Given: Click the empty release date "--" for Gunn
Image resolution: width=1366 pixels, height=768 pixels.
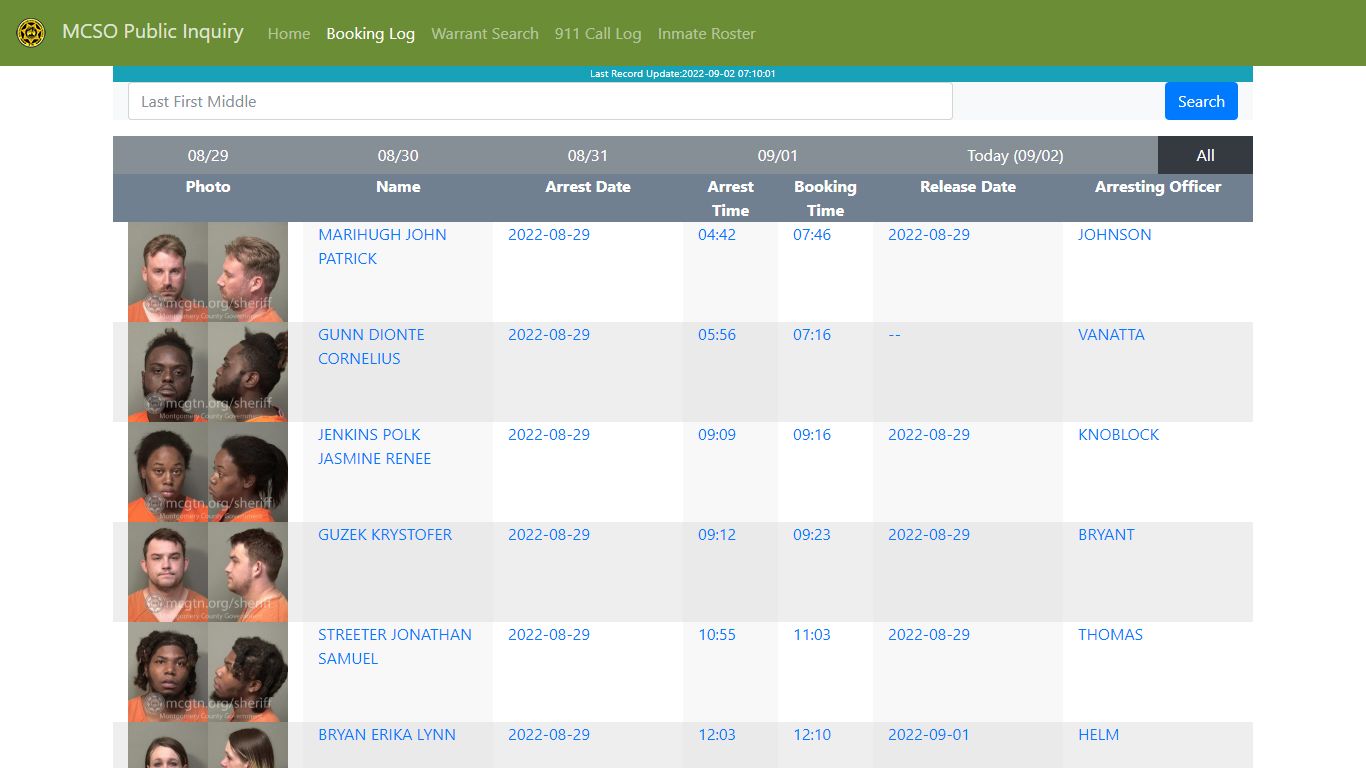Looking at the screenshot, I should coord(894,334).
